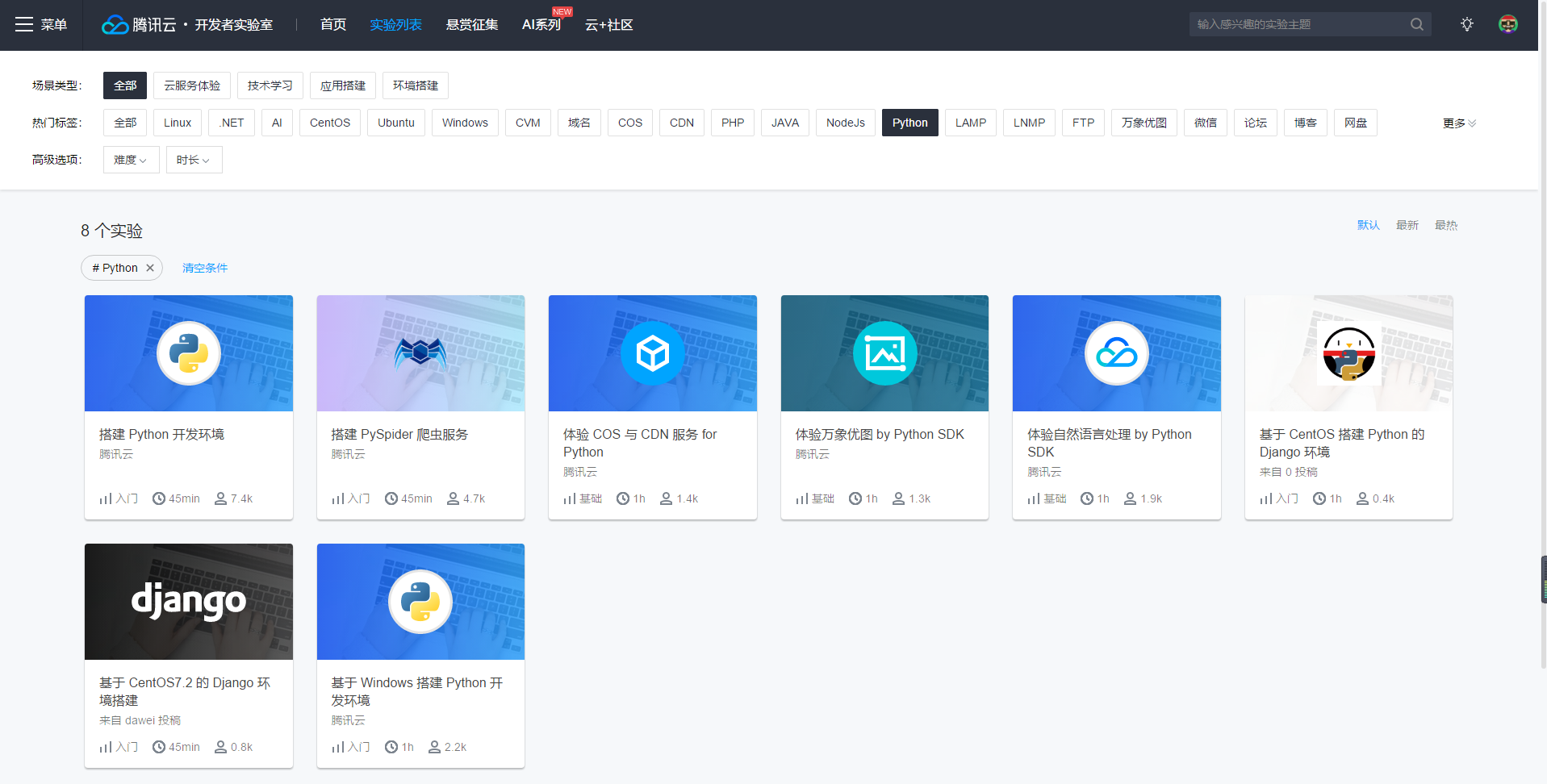
Task: Deselect the active Python tag
Action: click(910, 123)
